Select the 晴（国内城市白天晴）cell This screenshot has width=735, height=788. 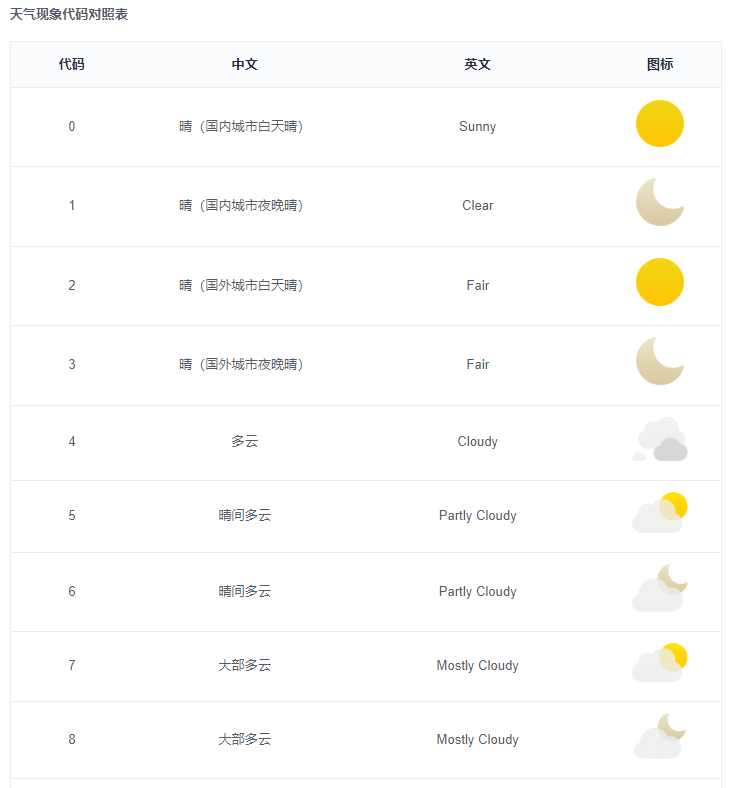[242, 127]
